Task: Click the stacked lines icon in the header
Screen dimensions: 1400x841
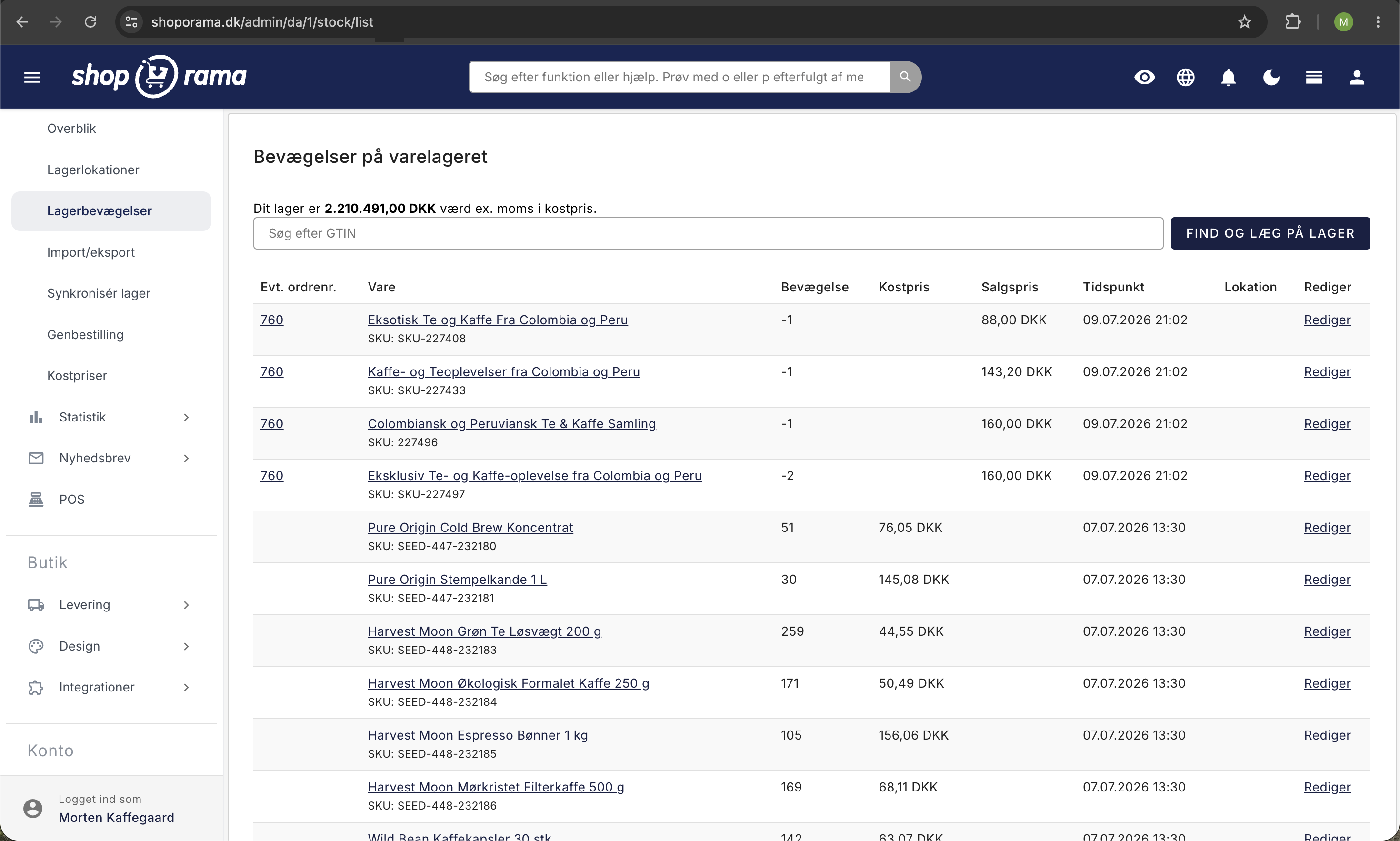Action: point(1314,77)
